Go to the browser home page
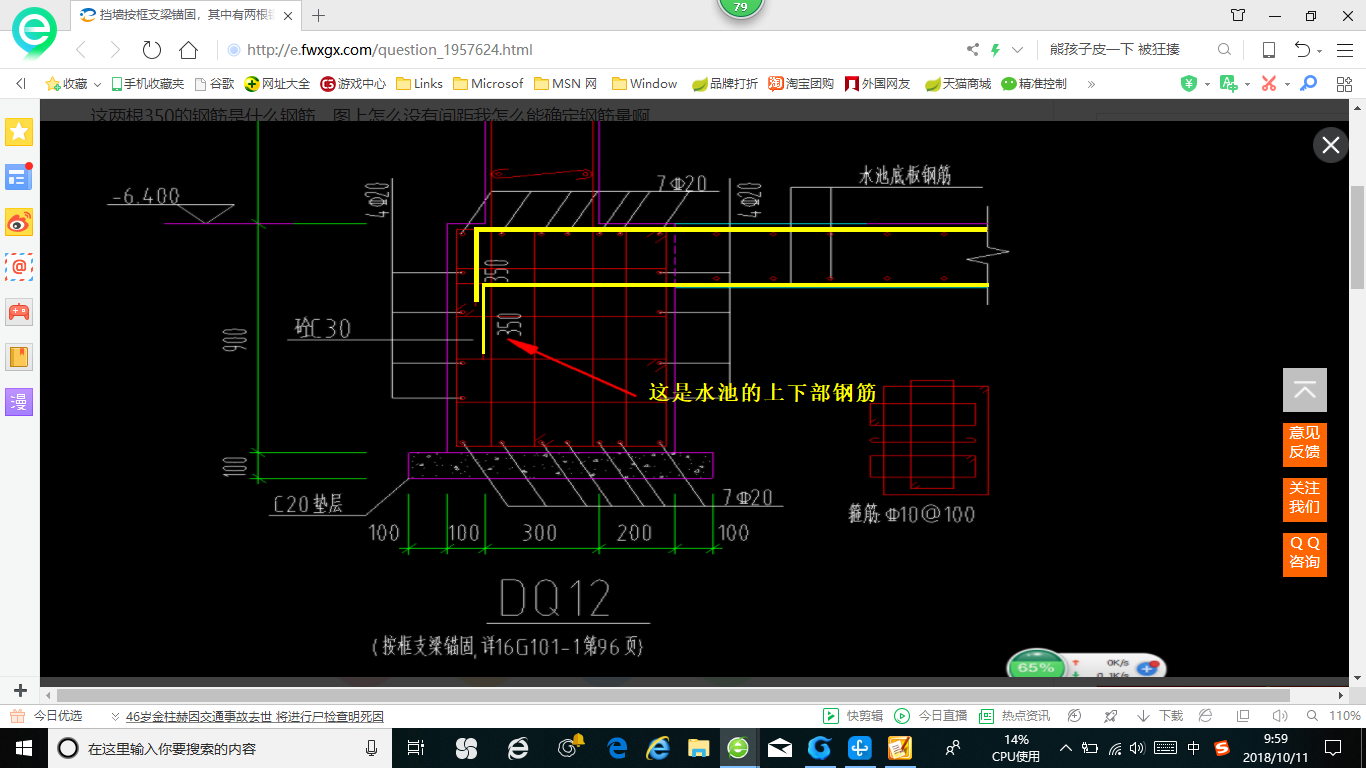The width and height of the screenshot is (1366, 768). [188, 50]
